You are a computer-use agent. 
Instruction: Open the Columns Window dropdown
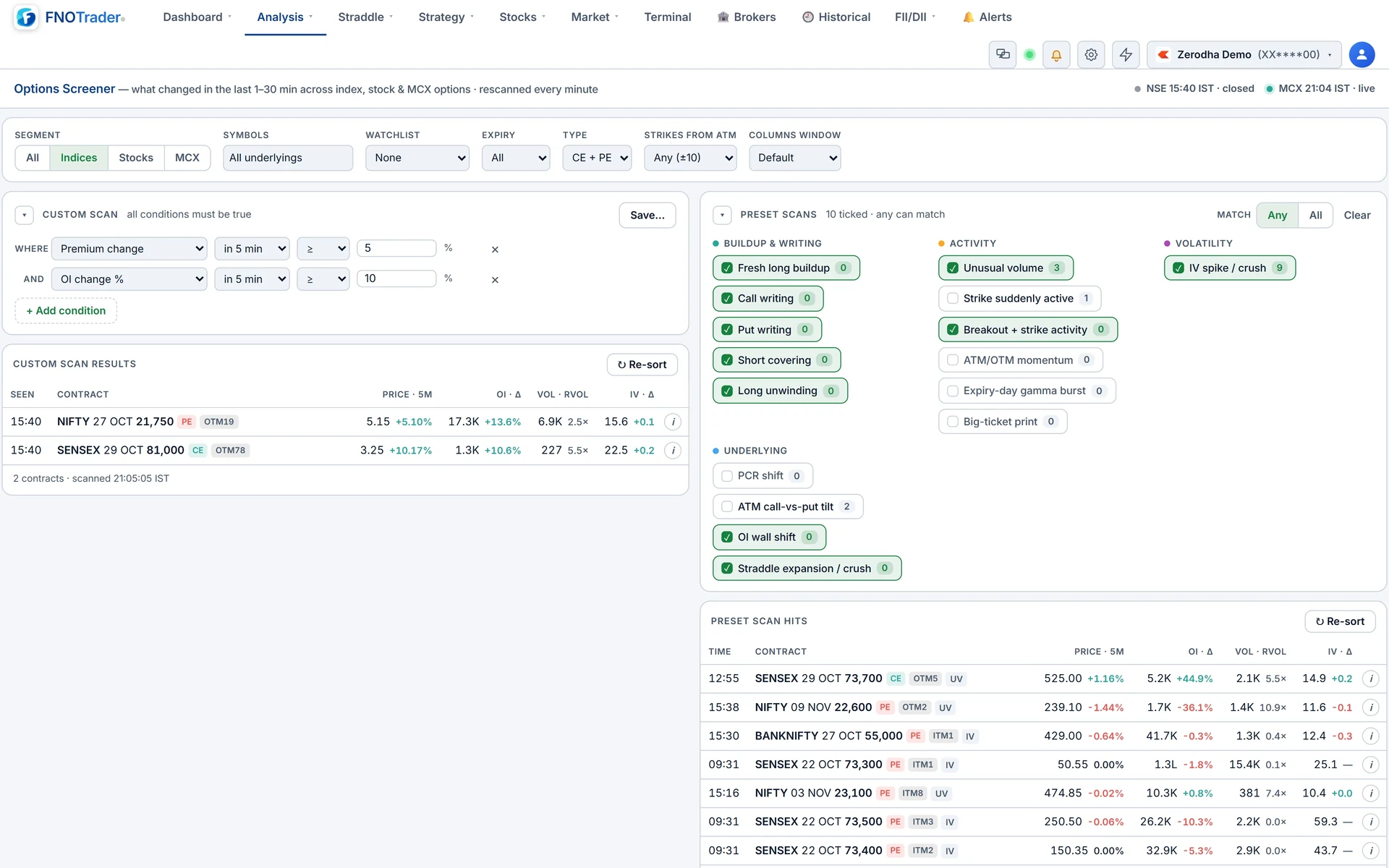[794, 158]
